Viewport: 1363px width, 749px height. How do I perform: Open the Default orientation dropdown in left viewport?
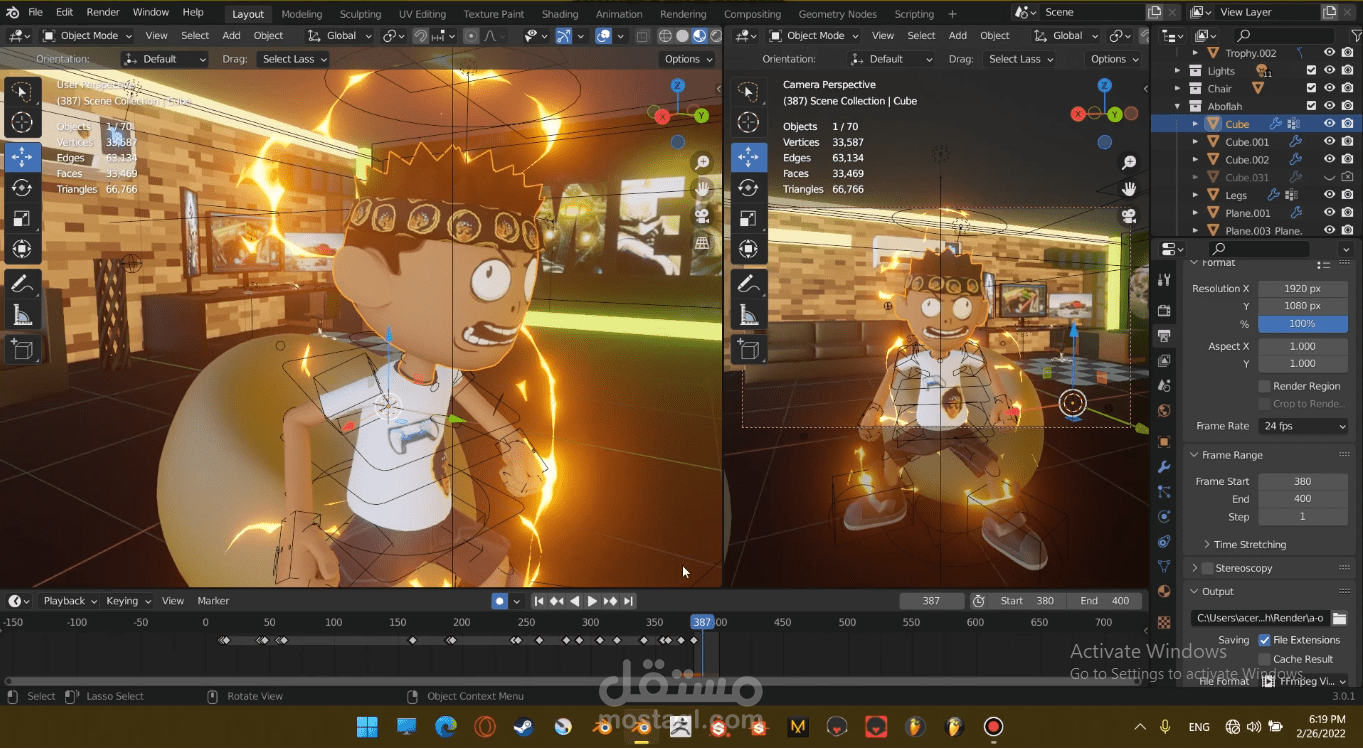[165, 59]
